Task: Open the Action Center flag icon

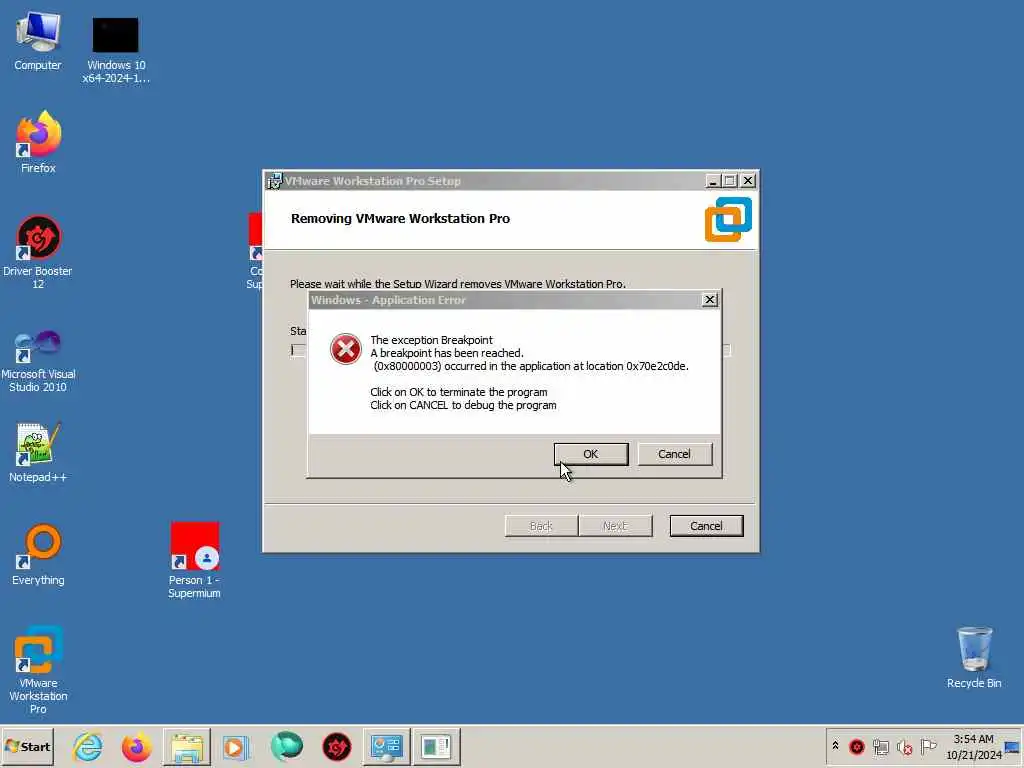Action: tap(928, 746)
